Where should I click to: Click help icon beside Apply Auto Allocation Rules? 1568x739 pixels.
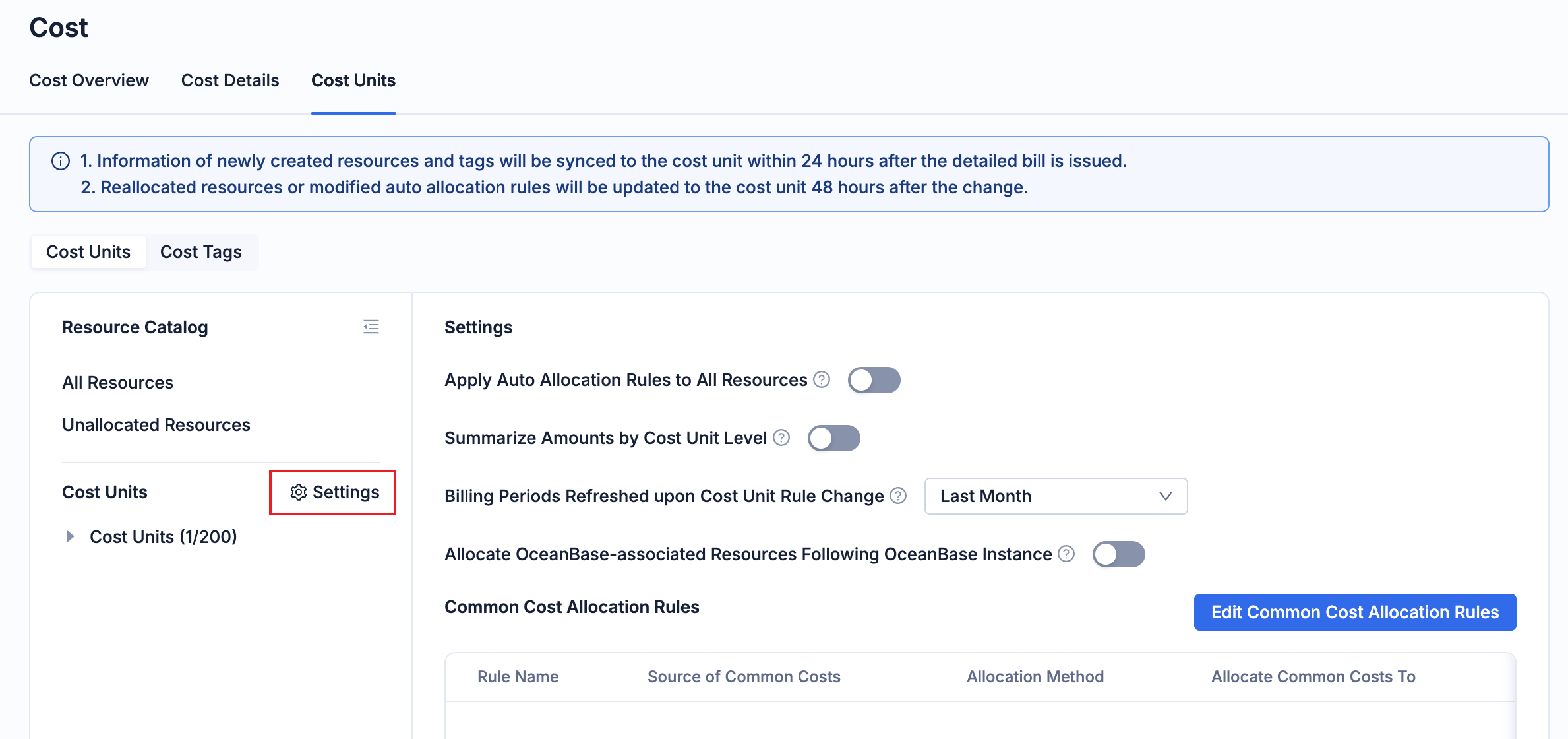point(822,379)
